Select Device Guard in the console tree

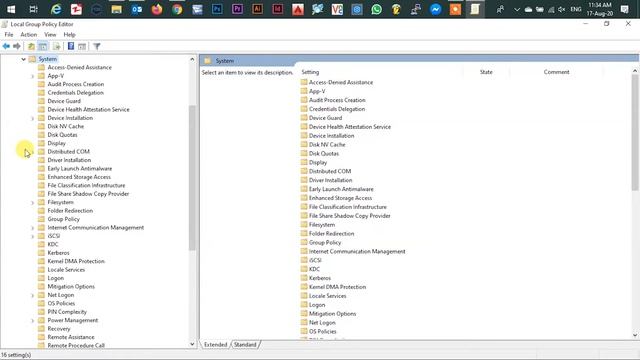[64, 101]
